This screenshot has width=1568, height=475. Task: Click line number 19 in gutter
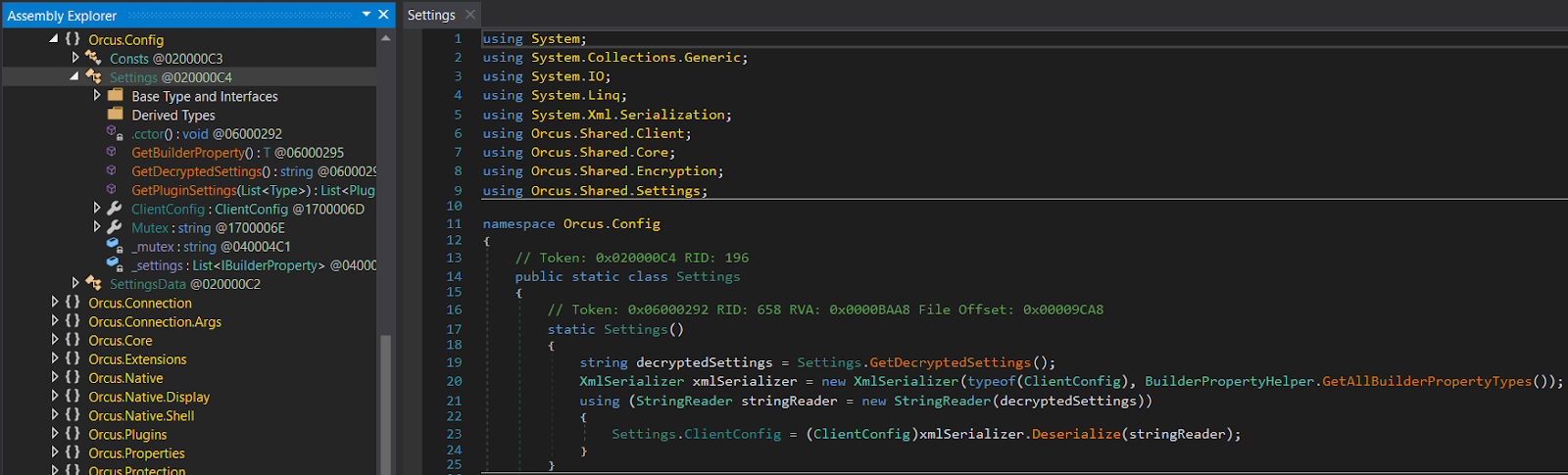454,362
